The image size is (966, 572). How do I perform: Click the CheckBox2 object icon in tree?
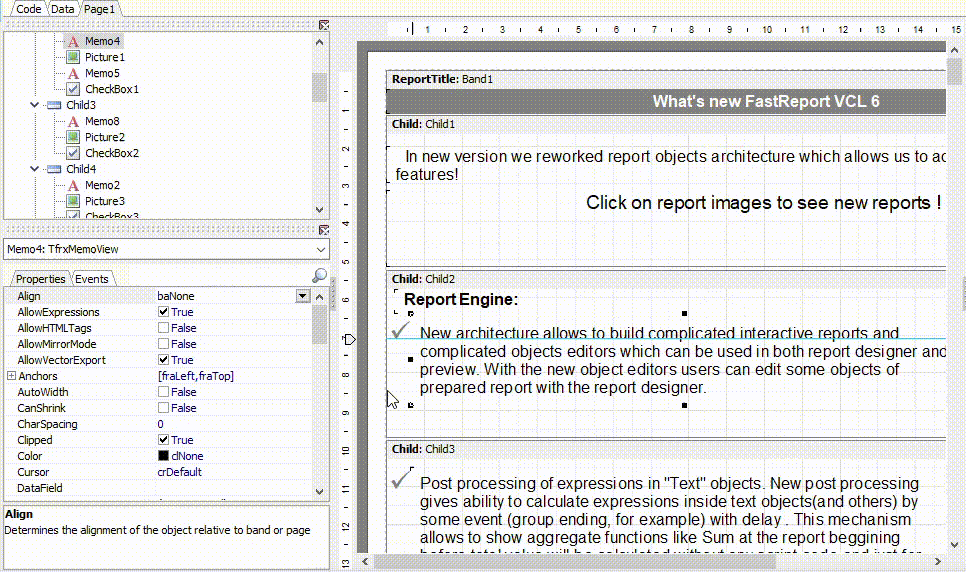(x=73, y=153)
